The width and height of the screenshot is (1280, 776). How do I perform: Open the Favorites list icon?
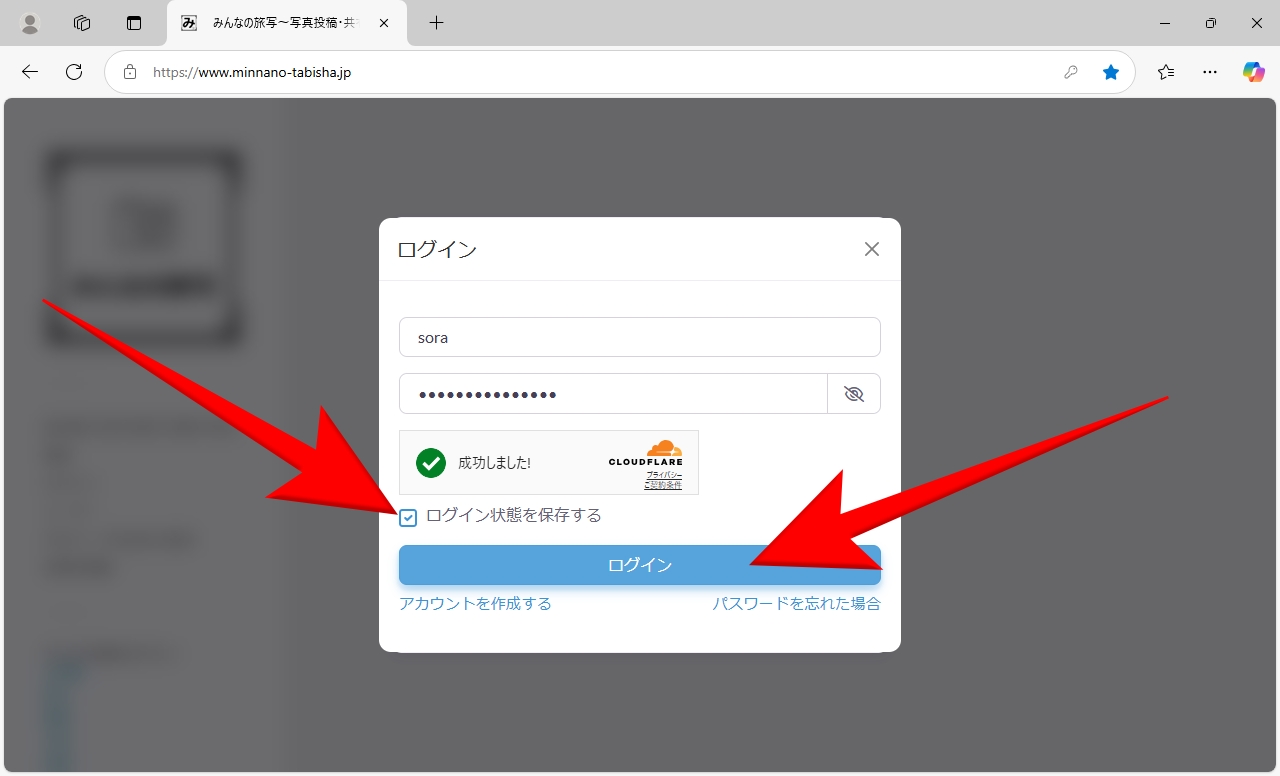[1166, 72]
